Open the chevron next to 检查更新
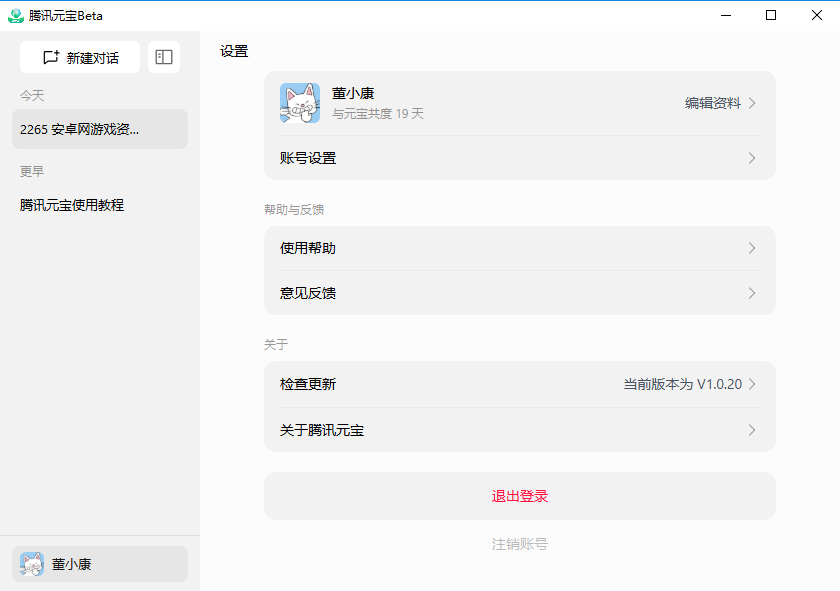 coord(752,384)
